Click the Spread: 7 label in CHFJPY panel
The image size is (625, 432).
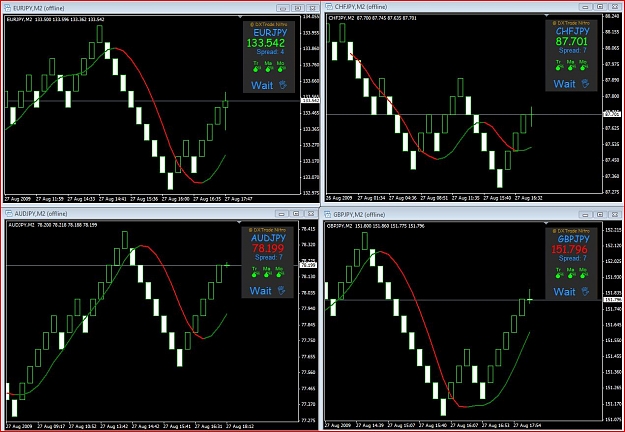pos(572,51)
